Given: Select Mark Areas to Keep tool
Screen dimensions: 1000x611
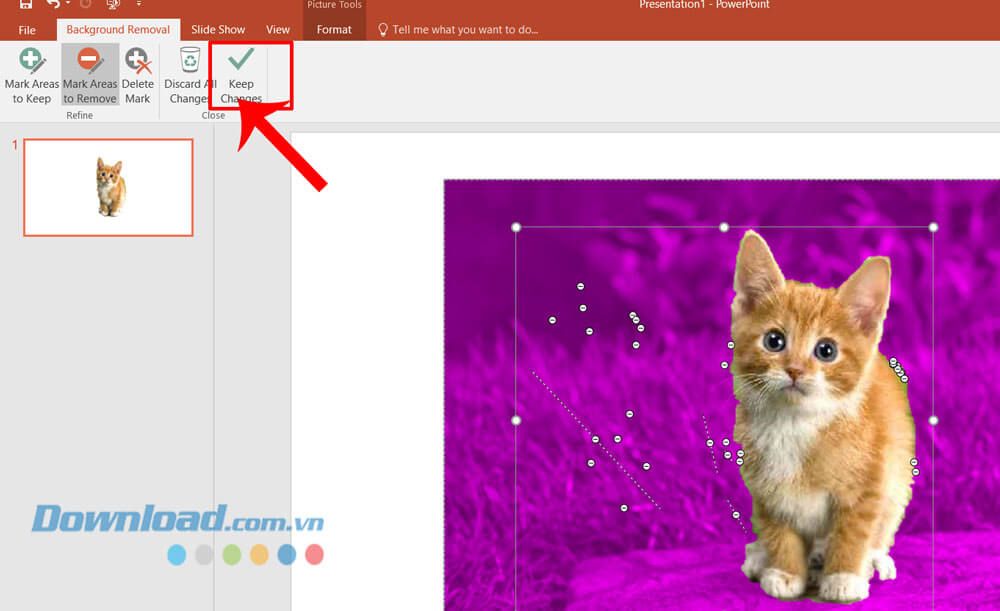Looking at the screenshot, I should pyautogui.click(x=31, y=75).
